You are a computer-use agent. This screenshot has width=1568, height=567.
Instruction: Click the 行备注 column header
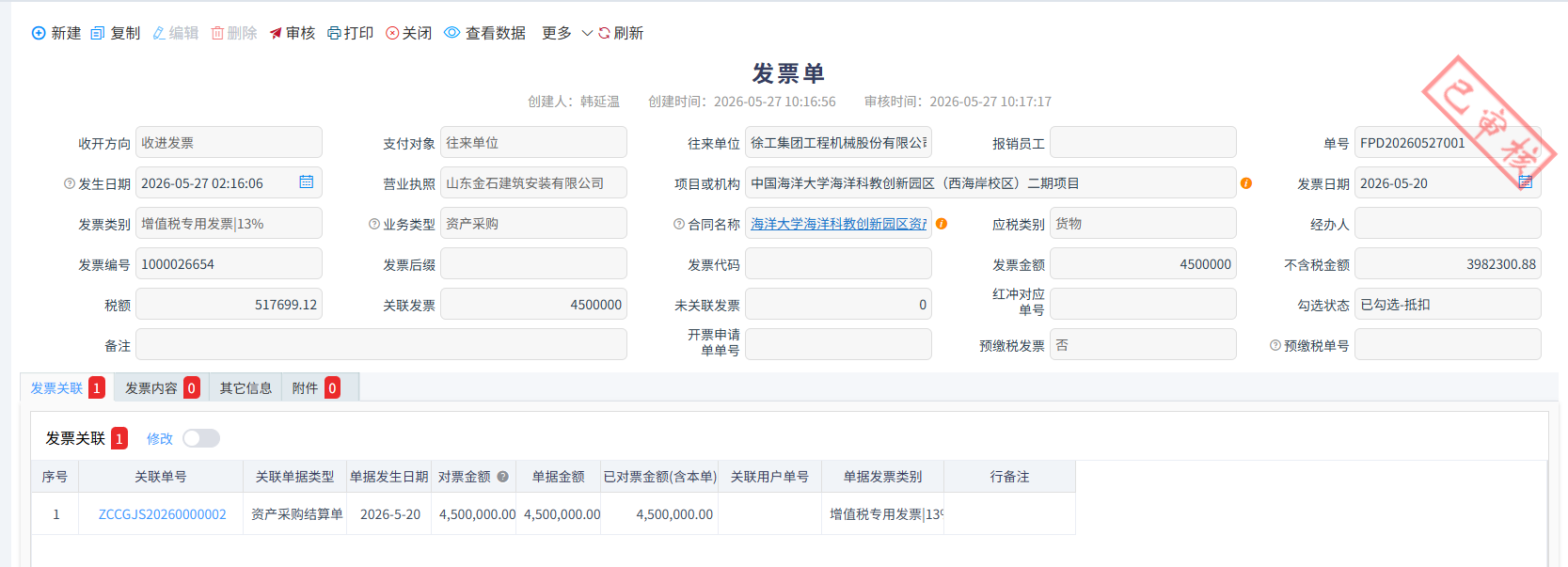1010,477
